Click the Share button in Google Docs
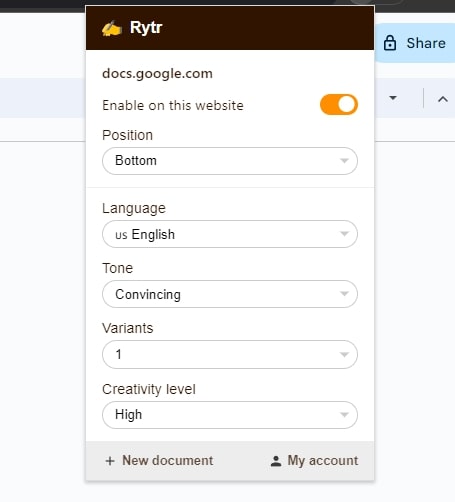 pos(415,43)
